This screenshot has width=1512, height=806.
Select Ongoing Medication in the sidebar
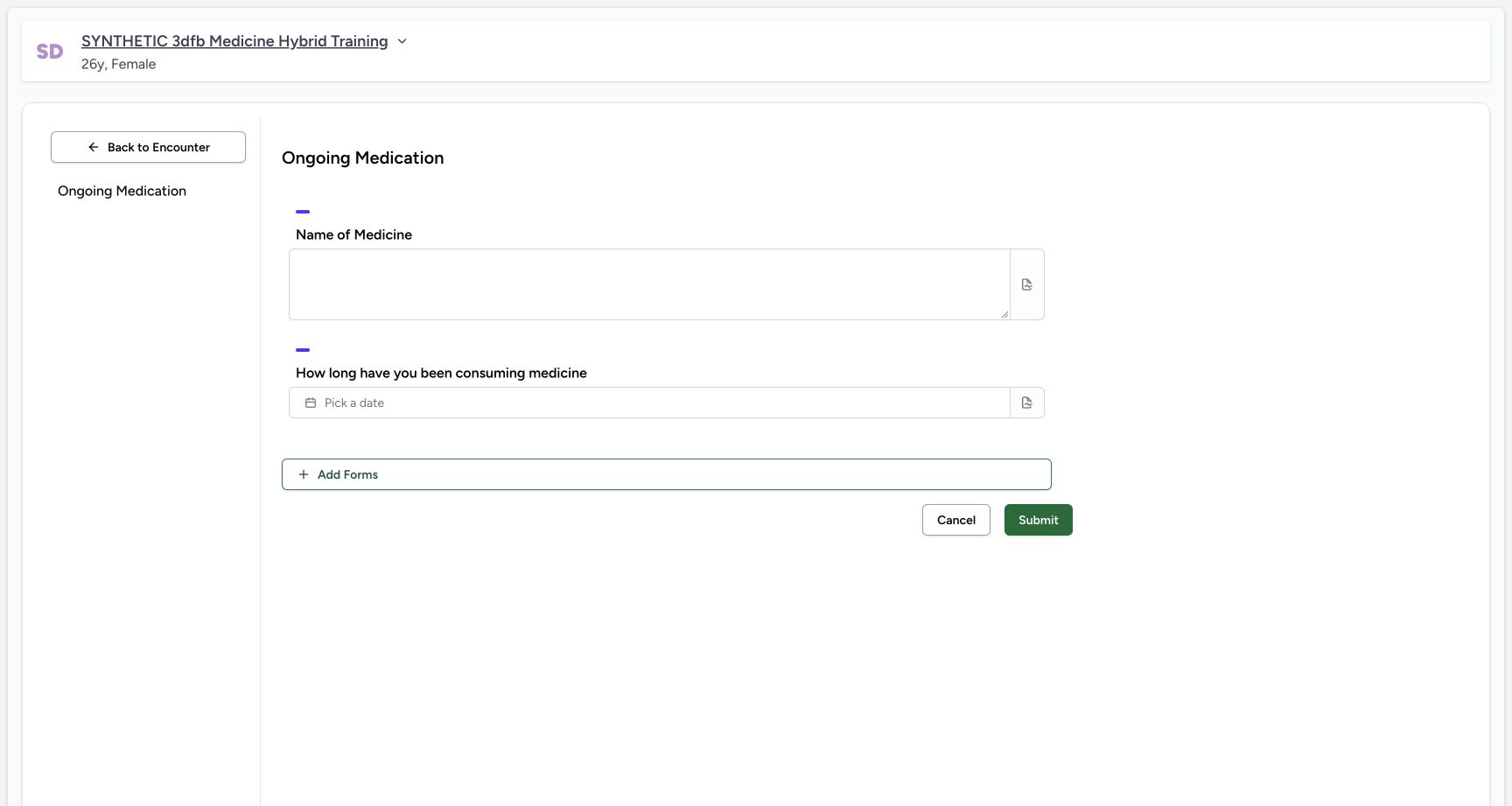click(122, 191)
